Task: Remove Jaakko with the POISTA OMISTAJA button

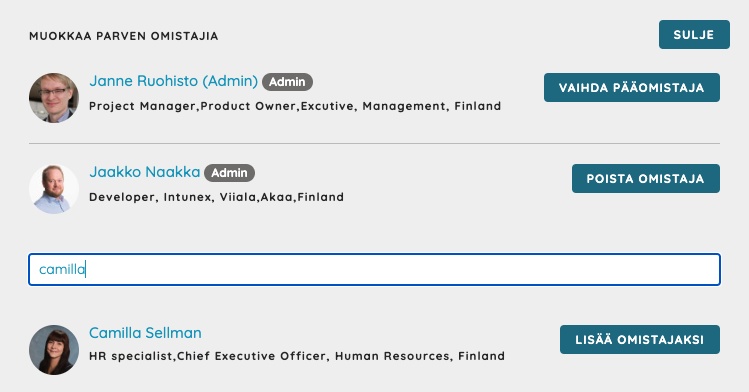Action: pyautogui.click(x=645, y=179)
